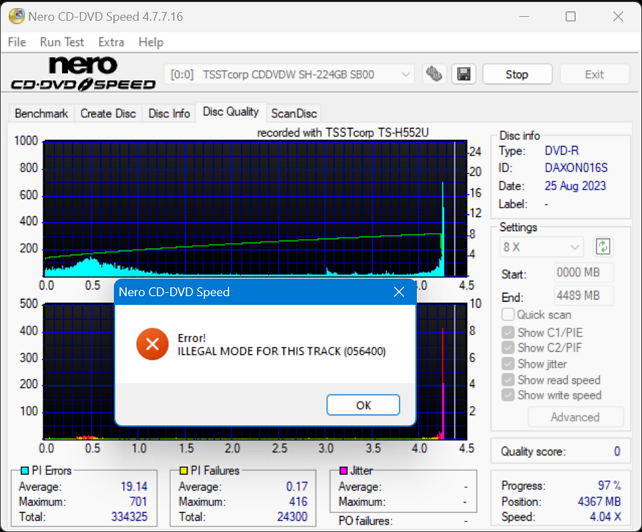Click the disc ID DAXON016S
This screenshot has height=532, width=642.
point(576,168)
